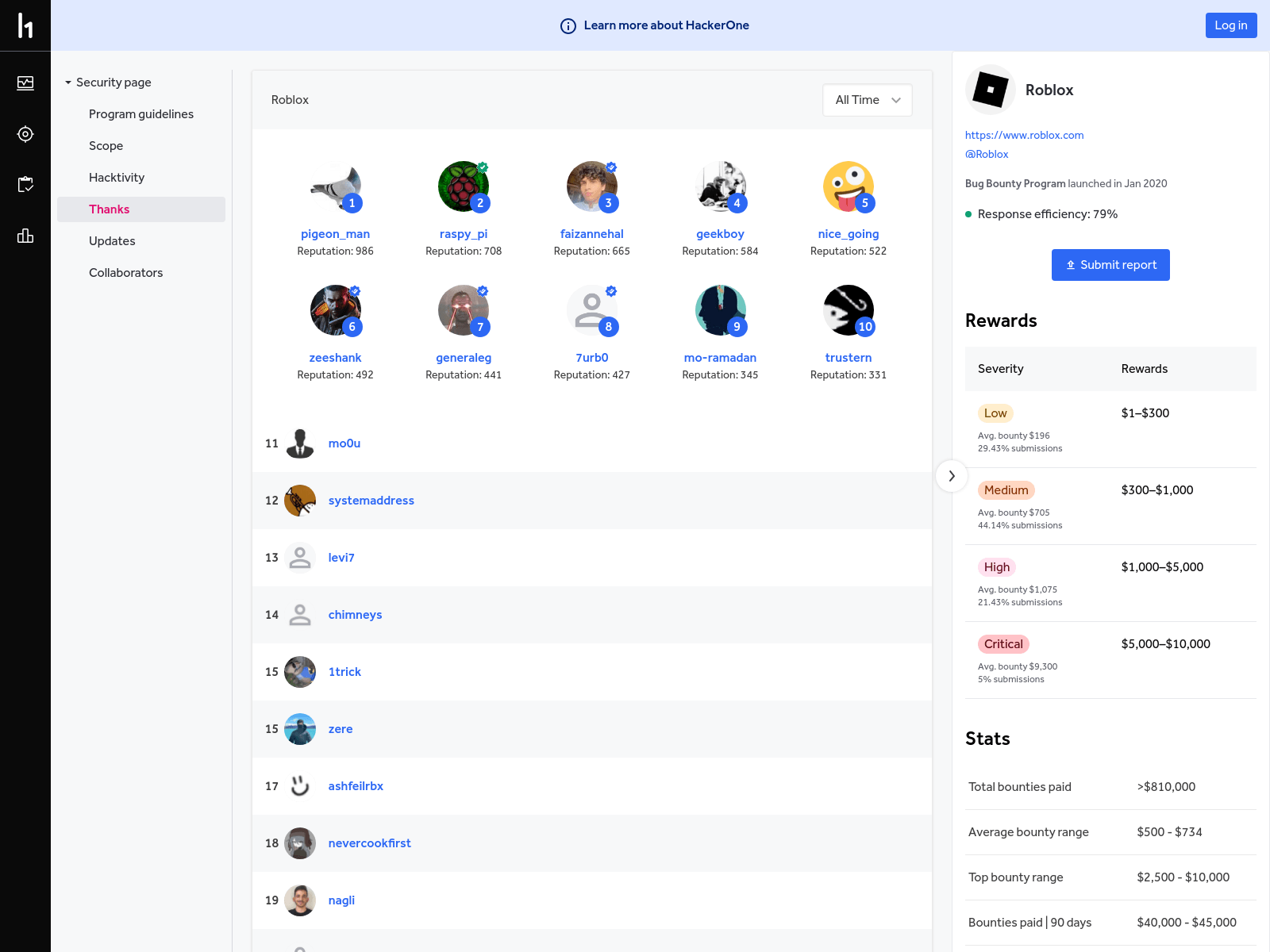Click ashfeilrbx's smiley avatar

(300, 786)
